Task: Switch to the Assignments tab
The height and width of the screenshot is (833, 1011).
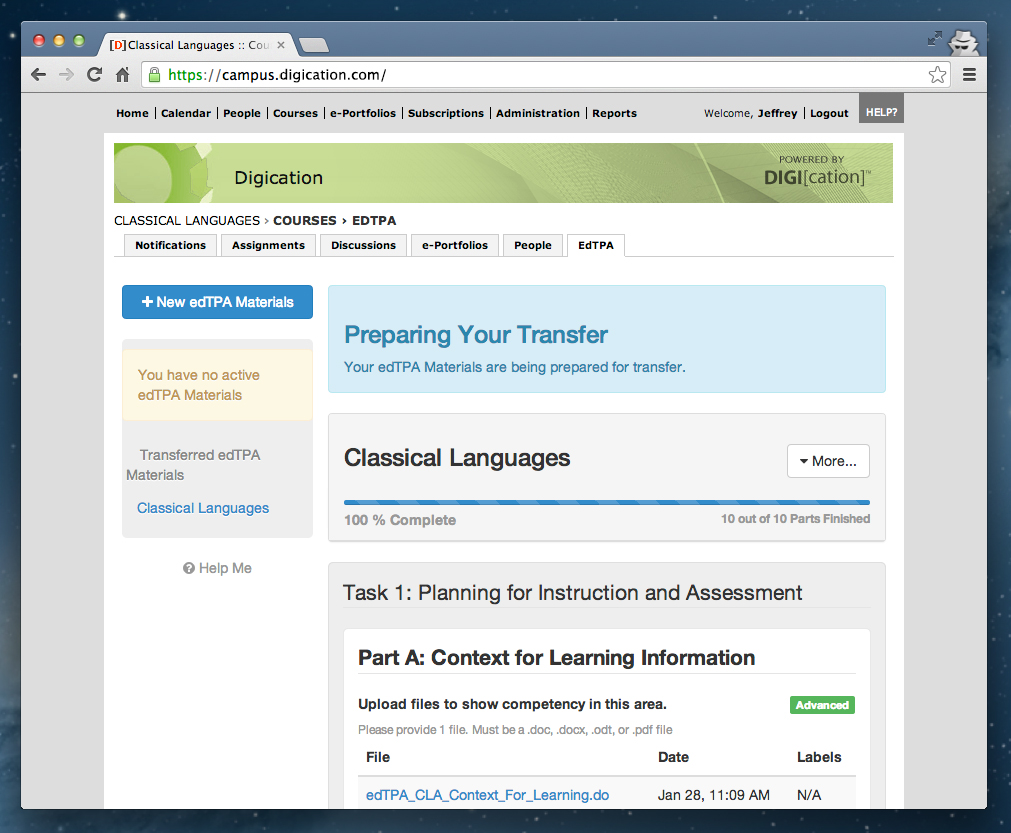Action: [268, 245]
